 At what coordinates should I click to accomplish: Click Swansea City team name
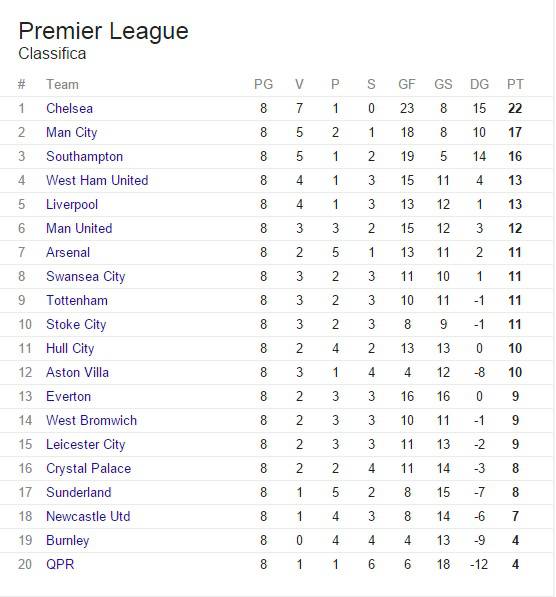coord(86,277)
